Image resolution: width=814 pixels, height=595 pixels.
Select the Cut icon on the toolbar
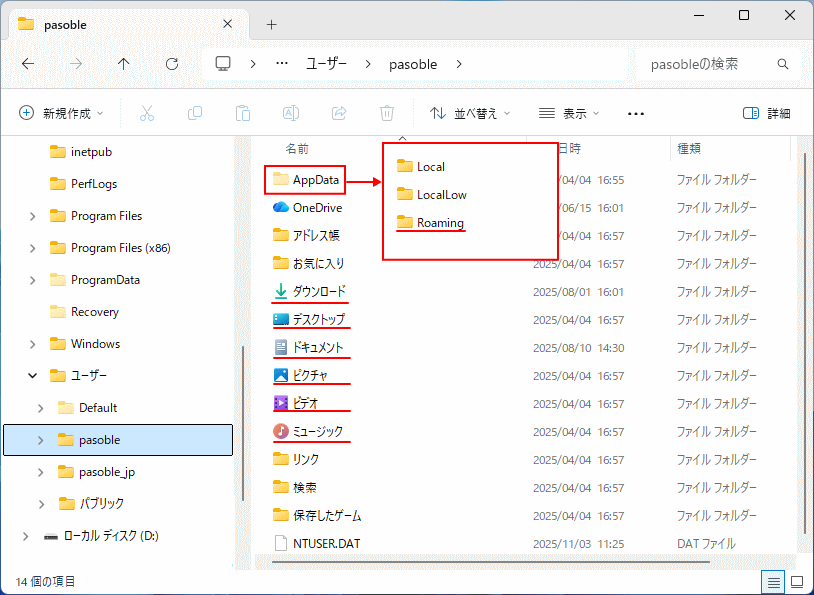[147, 113]
